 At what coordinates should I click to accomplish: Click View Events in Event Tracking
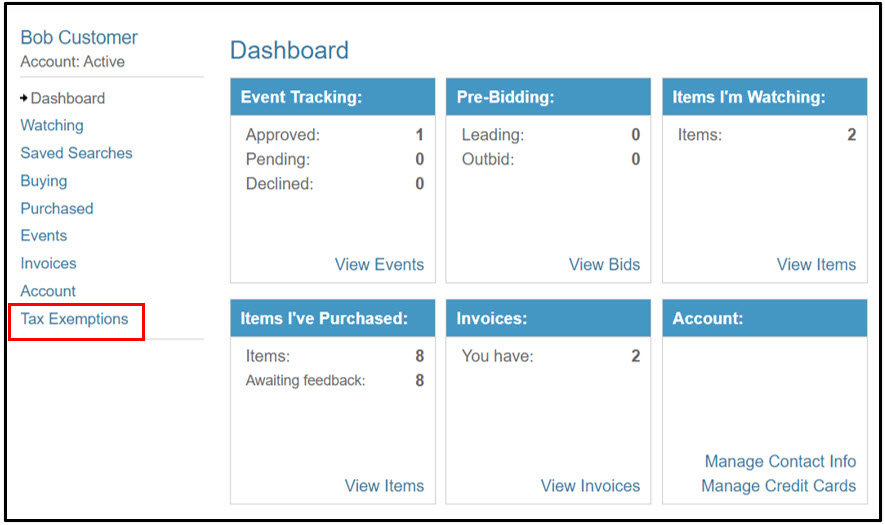379,264
